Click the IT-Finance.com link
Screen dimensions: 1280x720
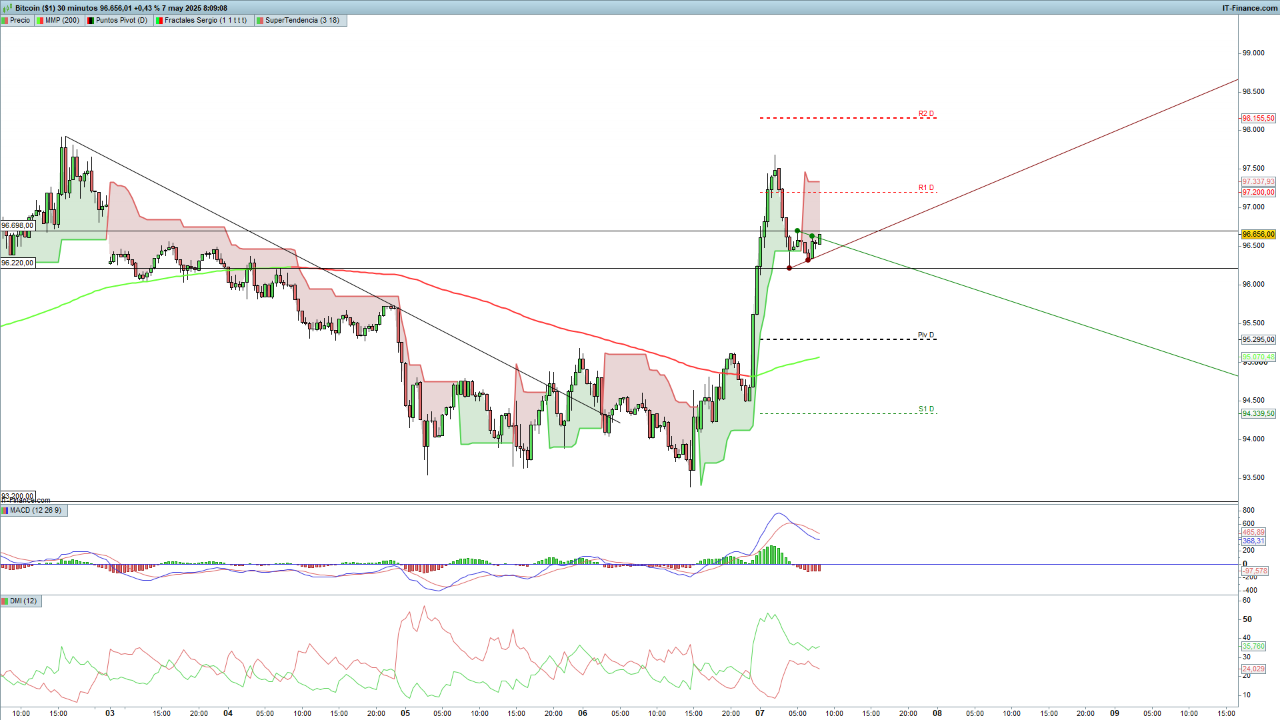tap(1248, 8)
